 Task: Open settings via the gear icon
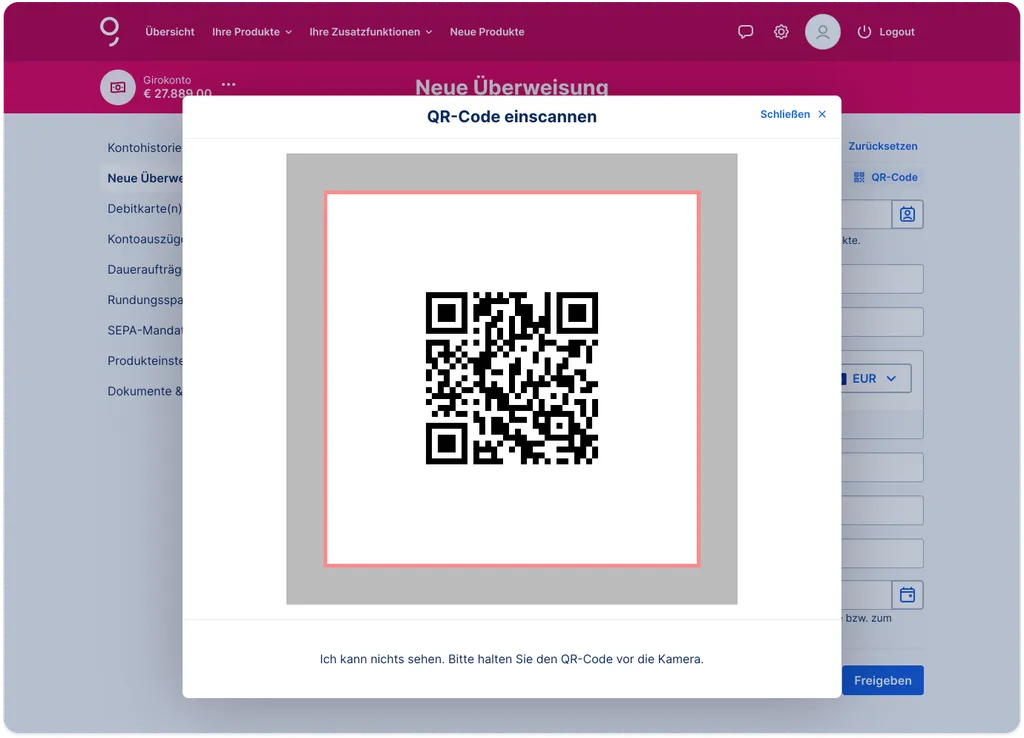click(781, 32)
